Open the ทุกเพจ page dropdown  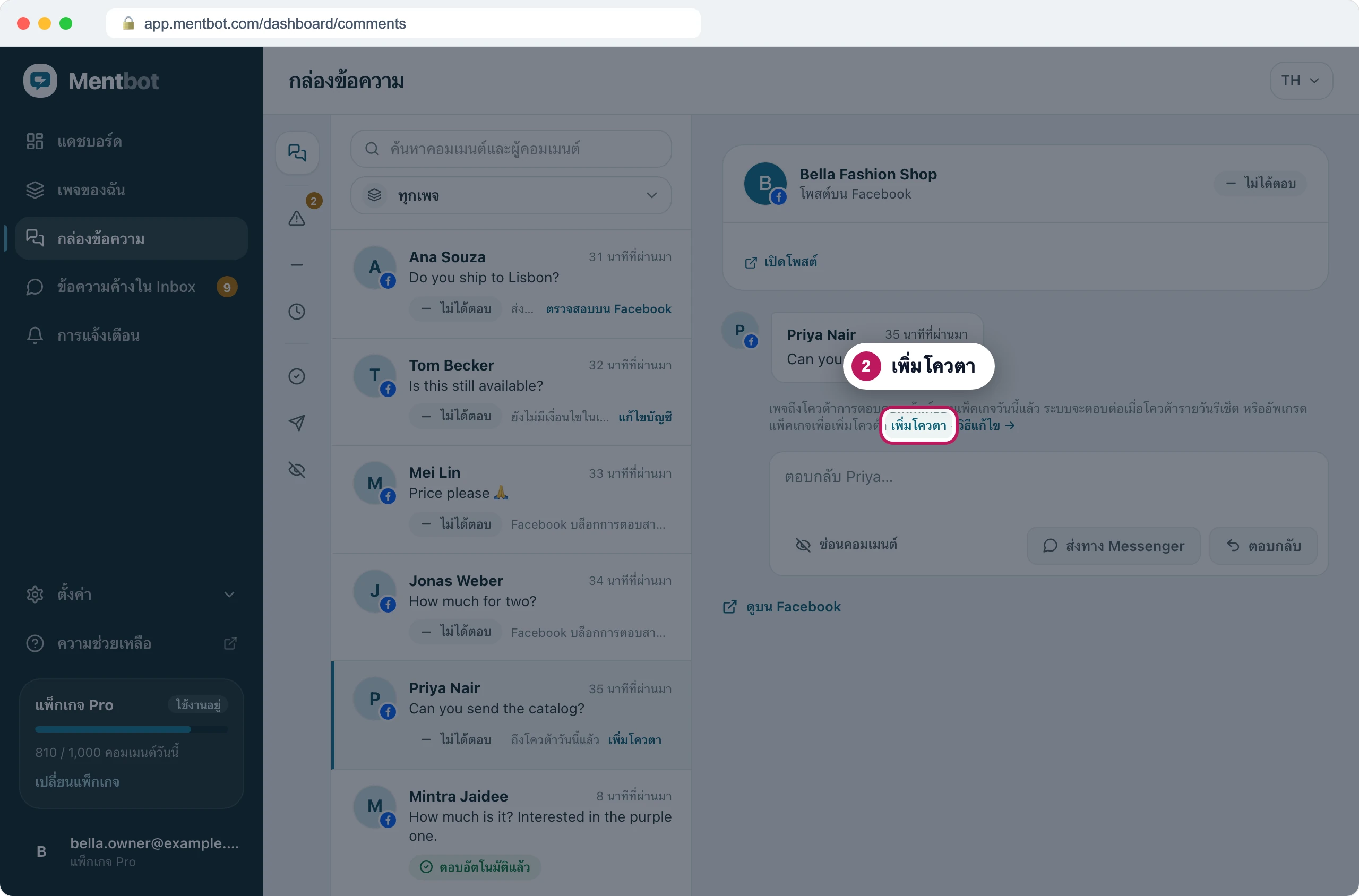click(511, 195)
